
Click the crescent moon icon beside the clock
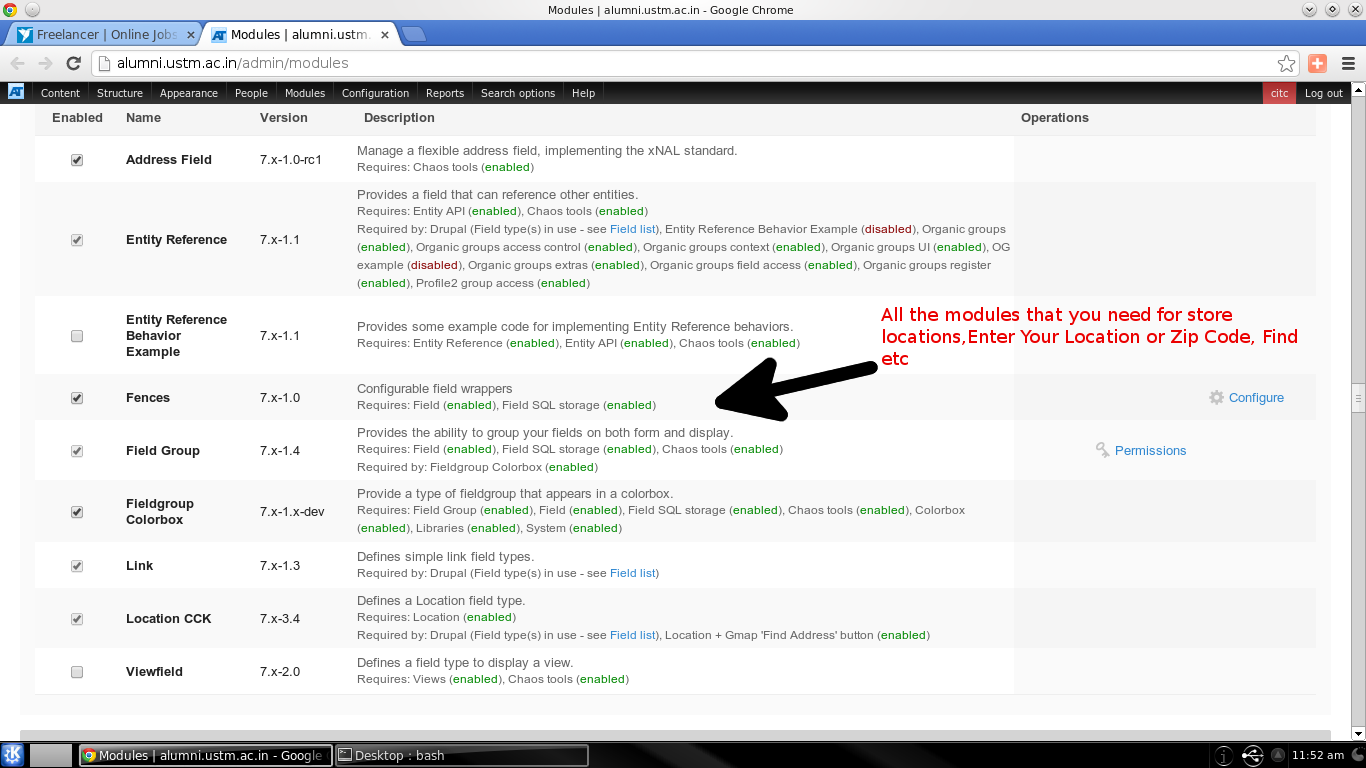pos(1355,756)
